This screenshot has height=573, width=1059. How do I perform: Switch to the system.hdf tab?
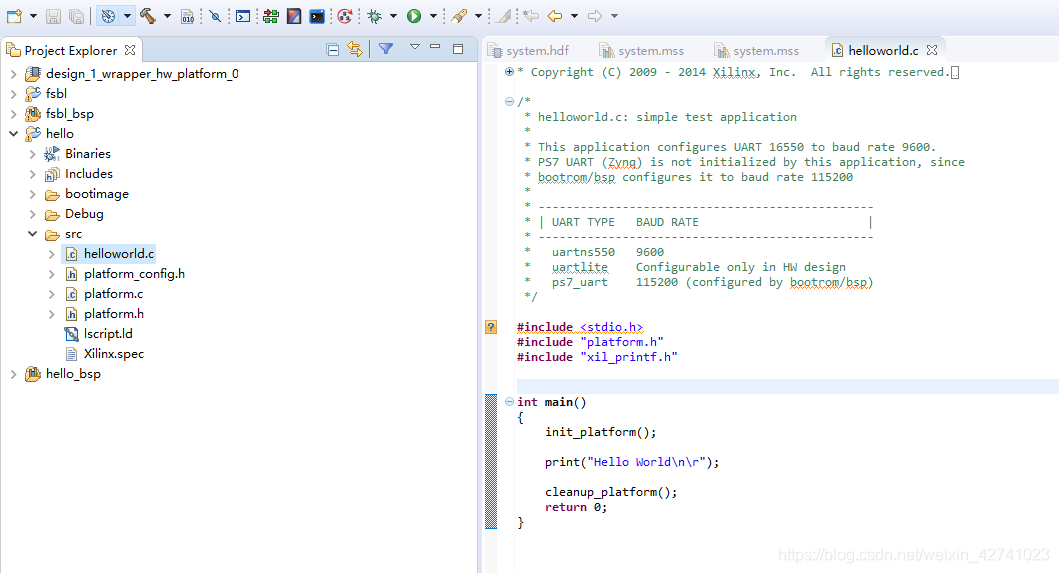[529, 51]
